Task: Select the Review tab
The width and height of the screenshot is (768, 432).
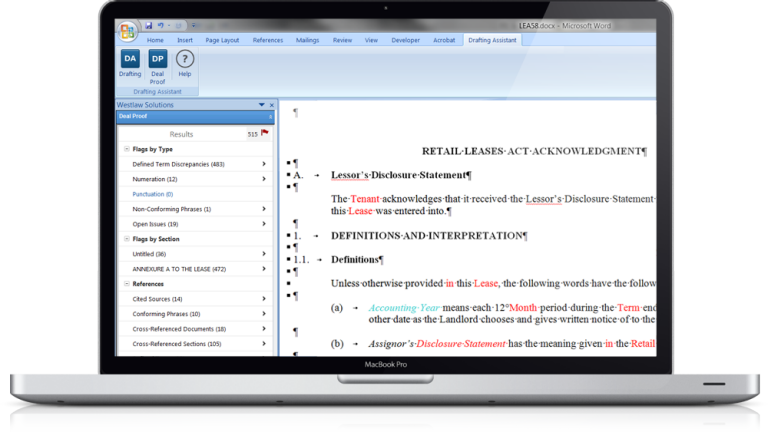Action: point(342,40)
